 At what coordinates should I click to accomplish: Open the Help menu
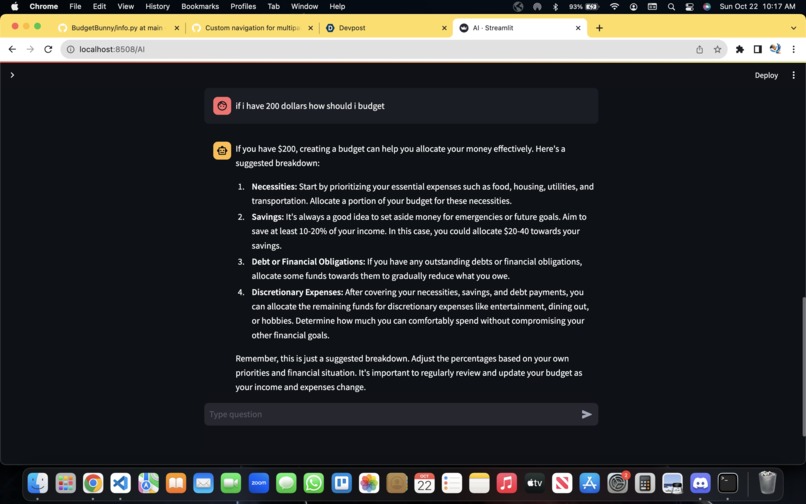337,7
